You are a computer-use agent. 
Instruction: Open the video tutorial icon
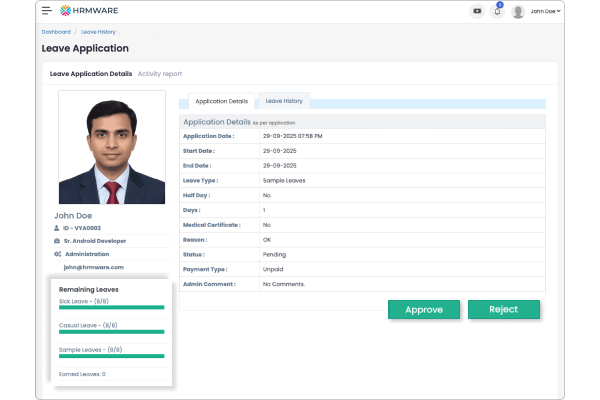pyautogui.click(x=477, y=11)
